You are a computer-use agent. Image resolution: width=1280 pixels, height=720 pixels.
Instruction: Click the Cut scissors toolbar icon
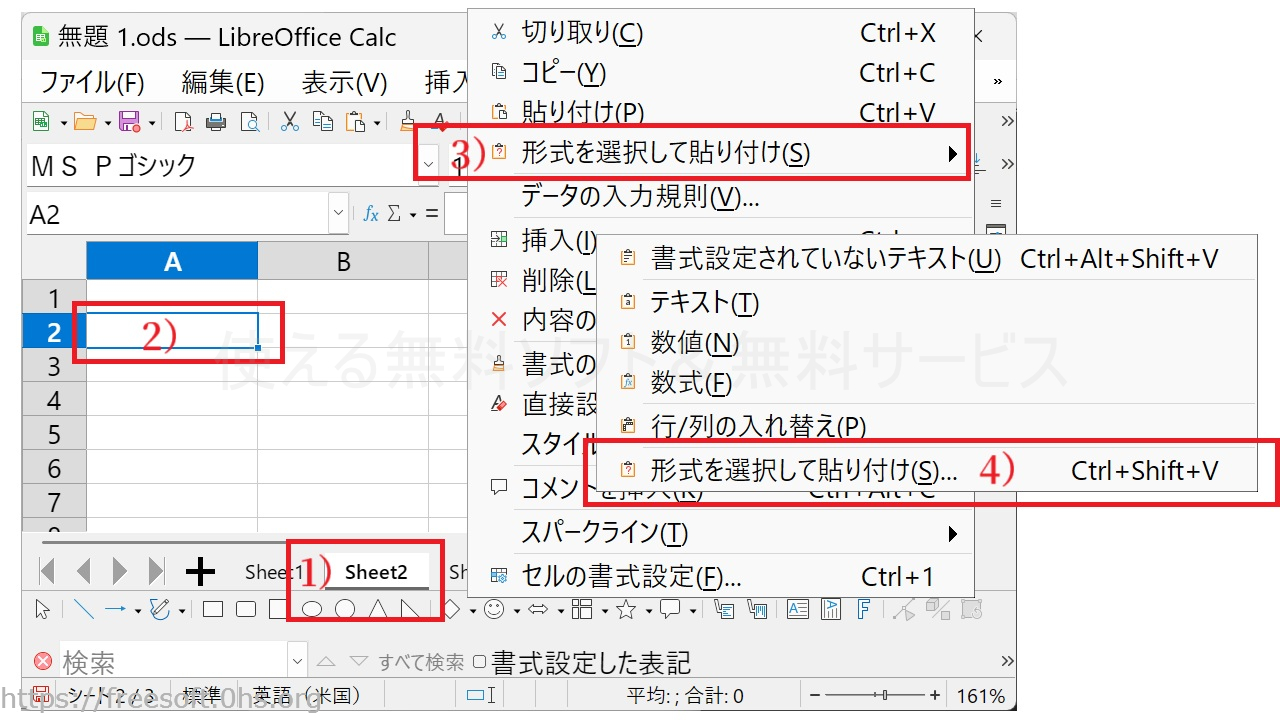pos(290,122)
